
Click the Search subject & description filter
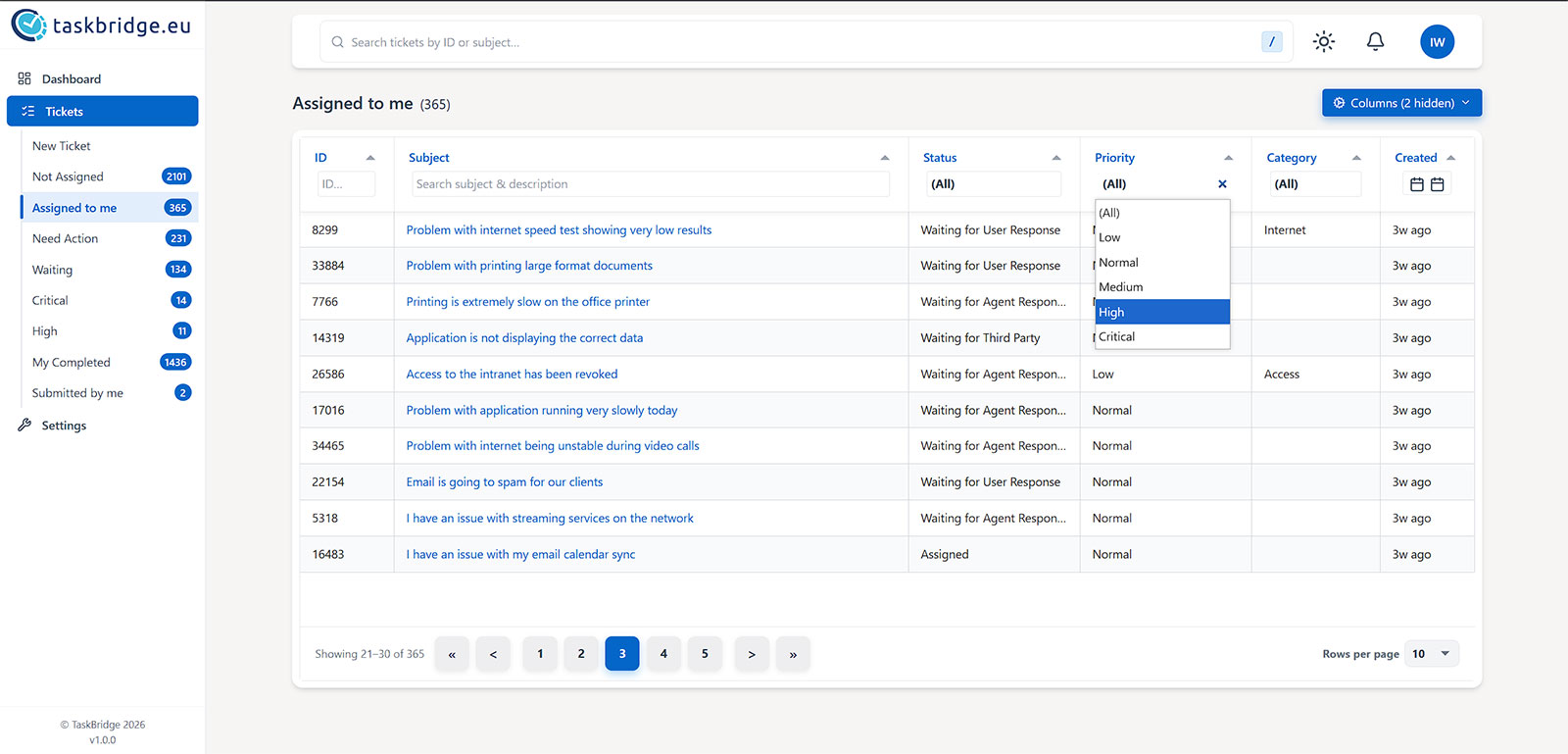651,184
